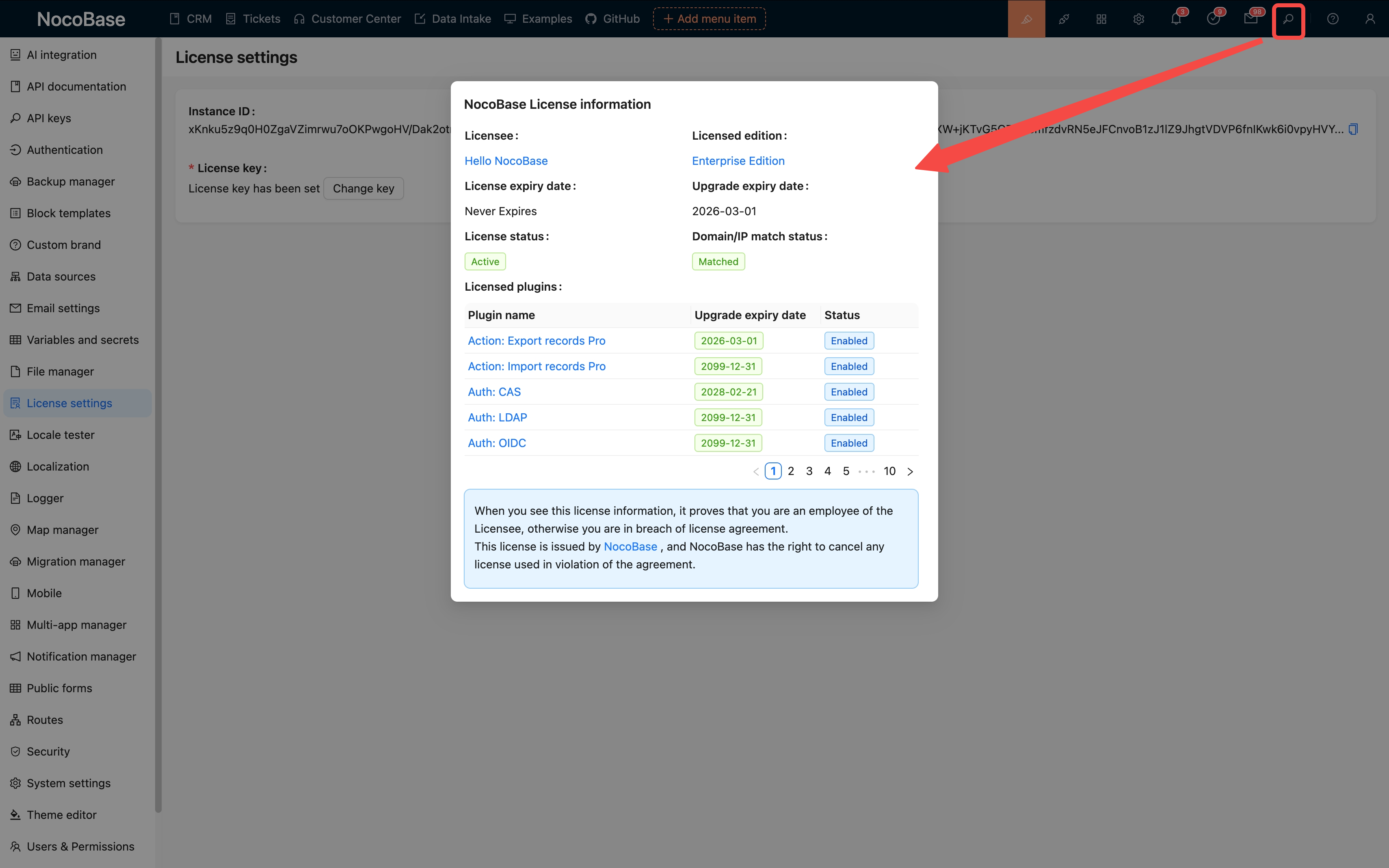
Task: Select License settings in sidebar
Action: coord(78,403)
